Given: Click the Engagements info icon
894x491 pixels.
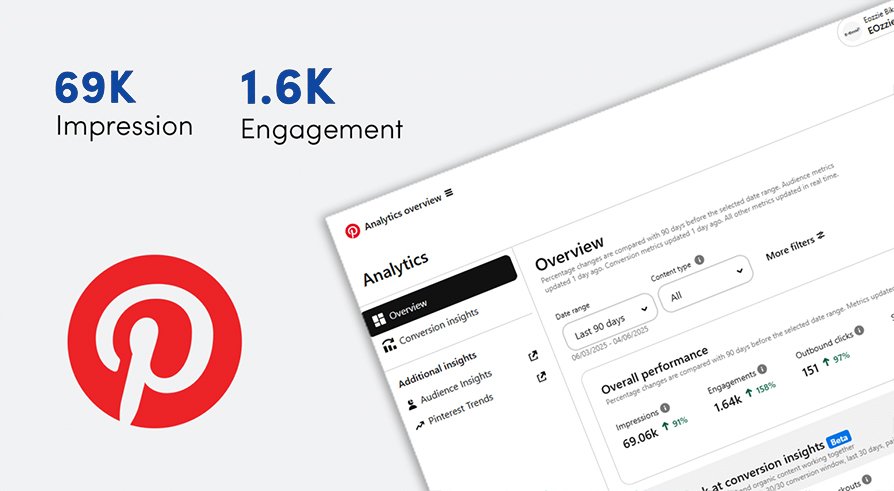Looking at the screenshot, I should (762, 369).
